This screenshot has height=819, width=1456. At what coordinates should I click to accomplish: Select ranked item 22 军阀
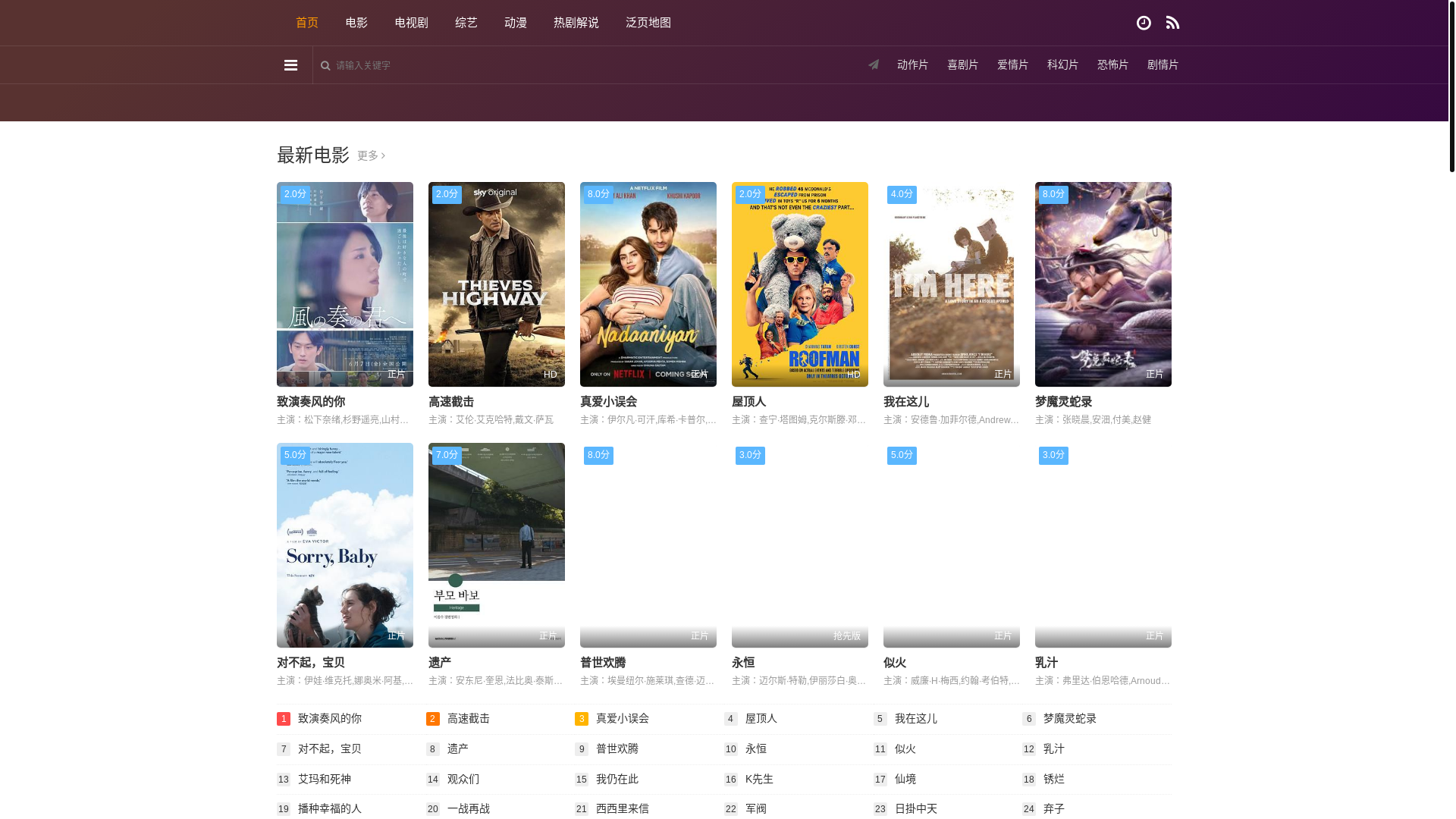(x=756, y=809)
